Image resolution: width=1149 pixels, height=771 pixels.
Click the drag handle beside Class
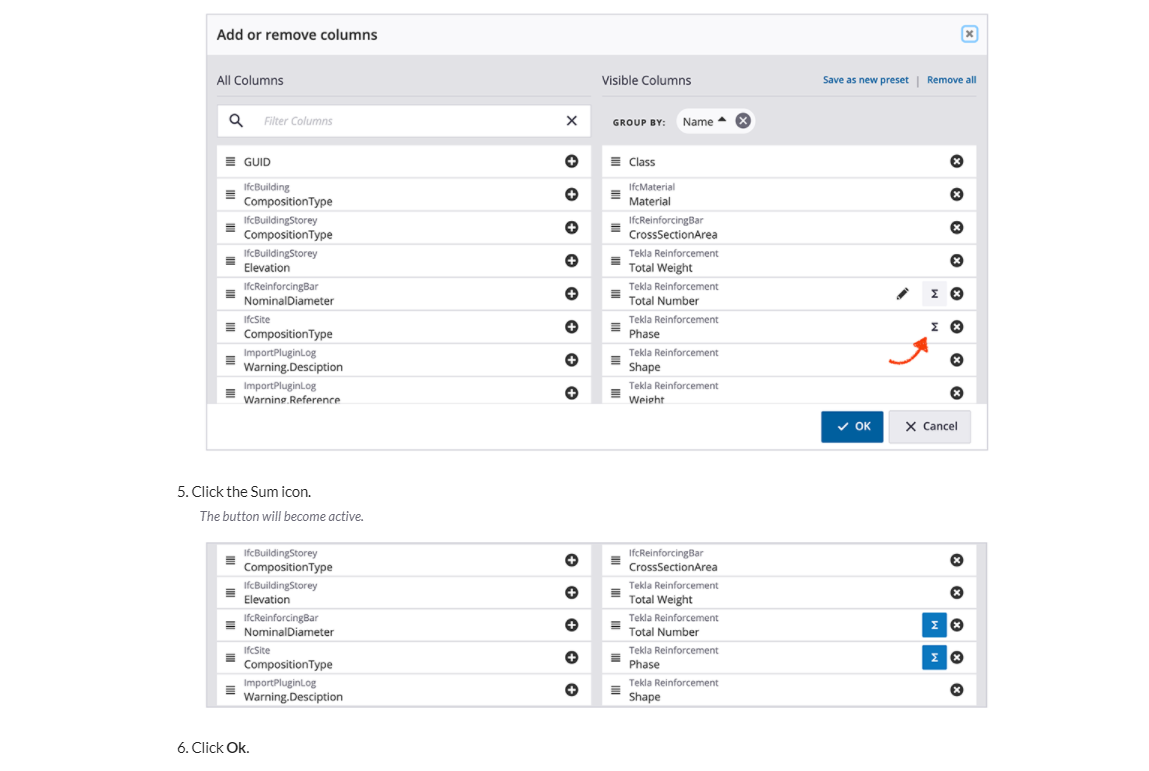(614, 161)
